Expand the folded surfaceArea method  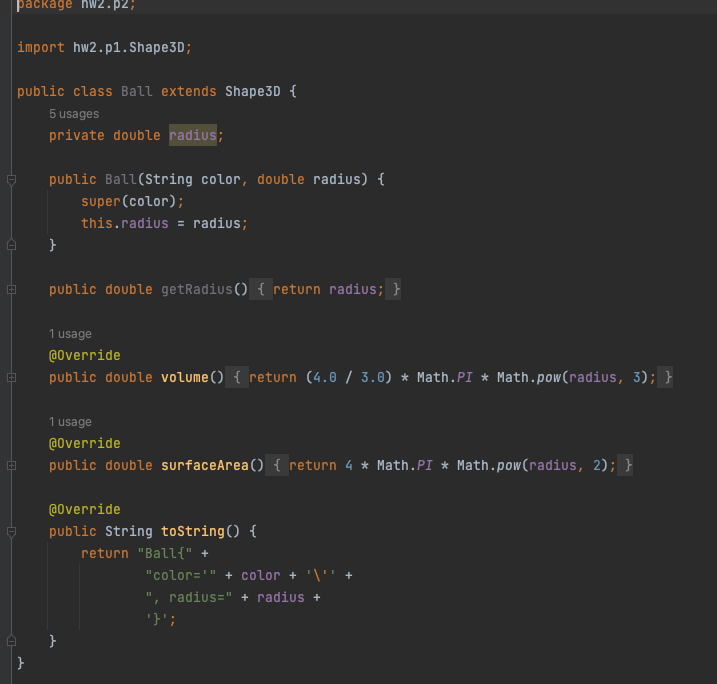tap(11, 465)
